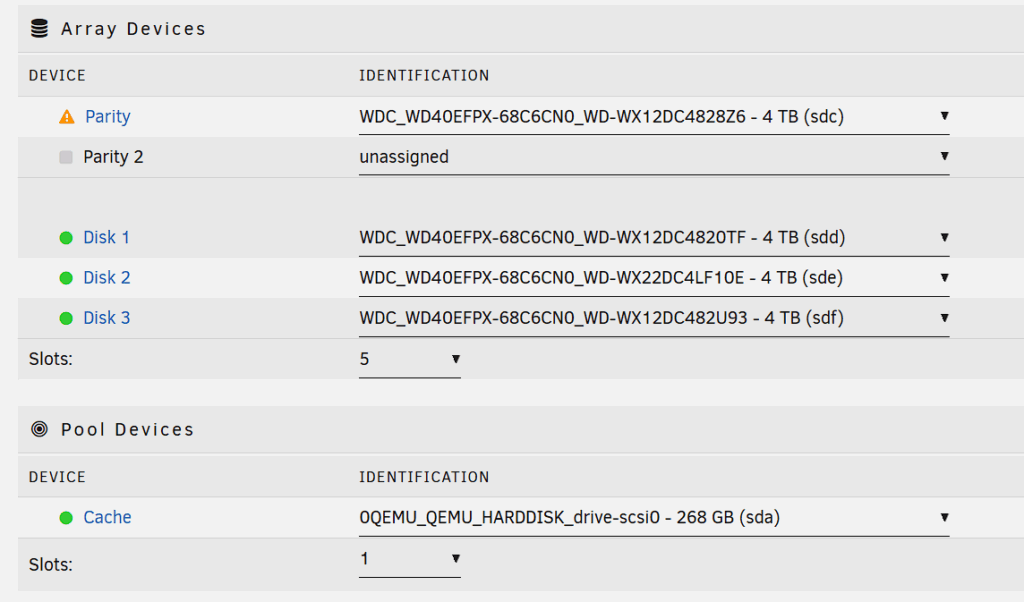Click the grey status square beside Parity 2

[66, 157]
